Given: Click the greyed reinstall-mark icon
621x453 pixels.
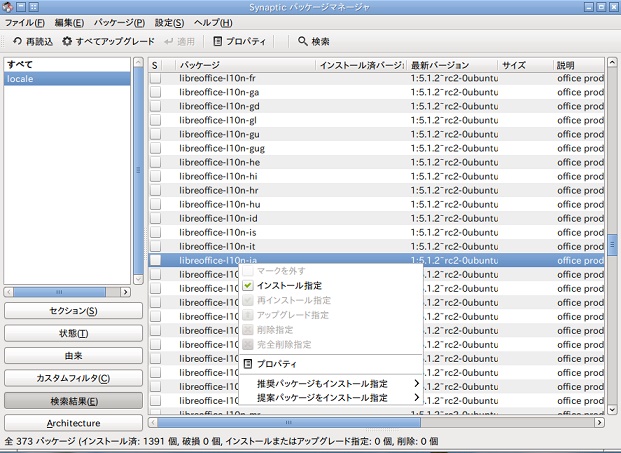Looking at the screenshot, I should [248, 300].
